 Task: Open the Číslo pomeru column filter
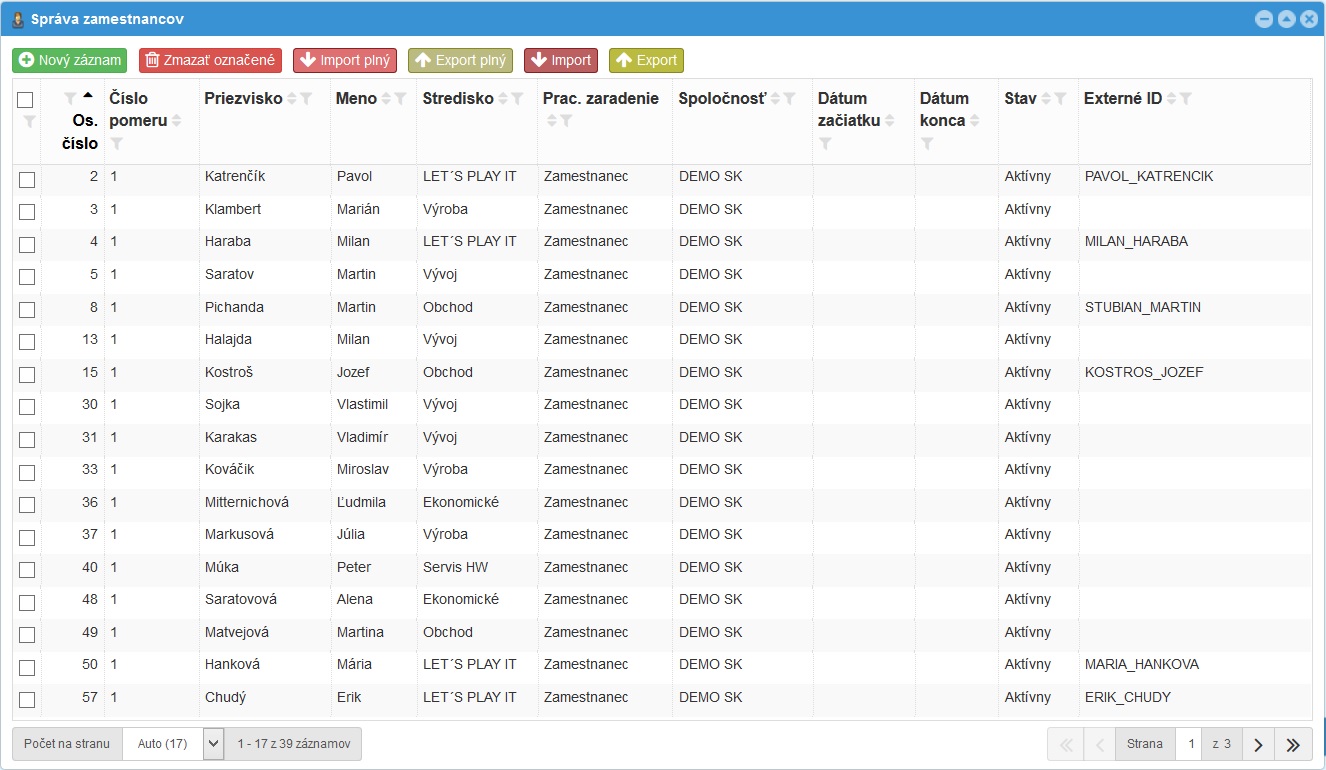click(x=117, y=144)
